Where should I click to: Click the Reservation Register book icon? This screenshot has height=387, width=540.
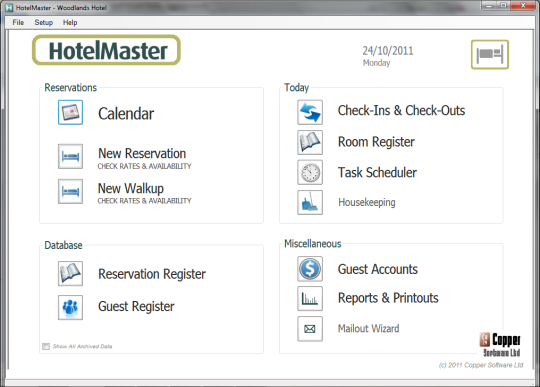[70, 273]
